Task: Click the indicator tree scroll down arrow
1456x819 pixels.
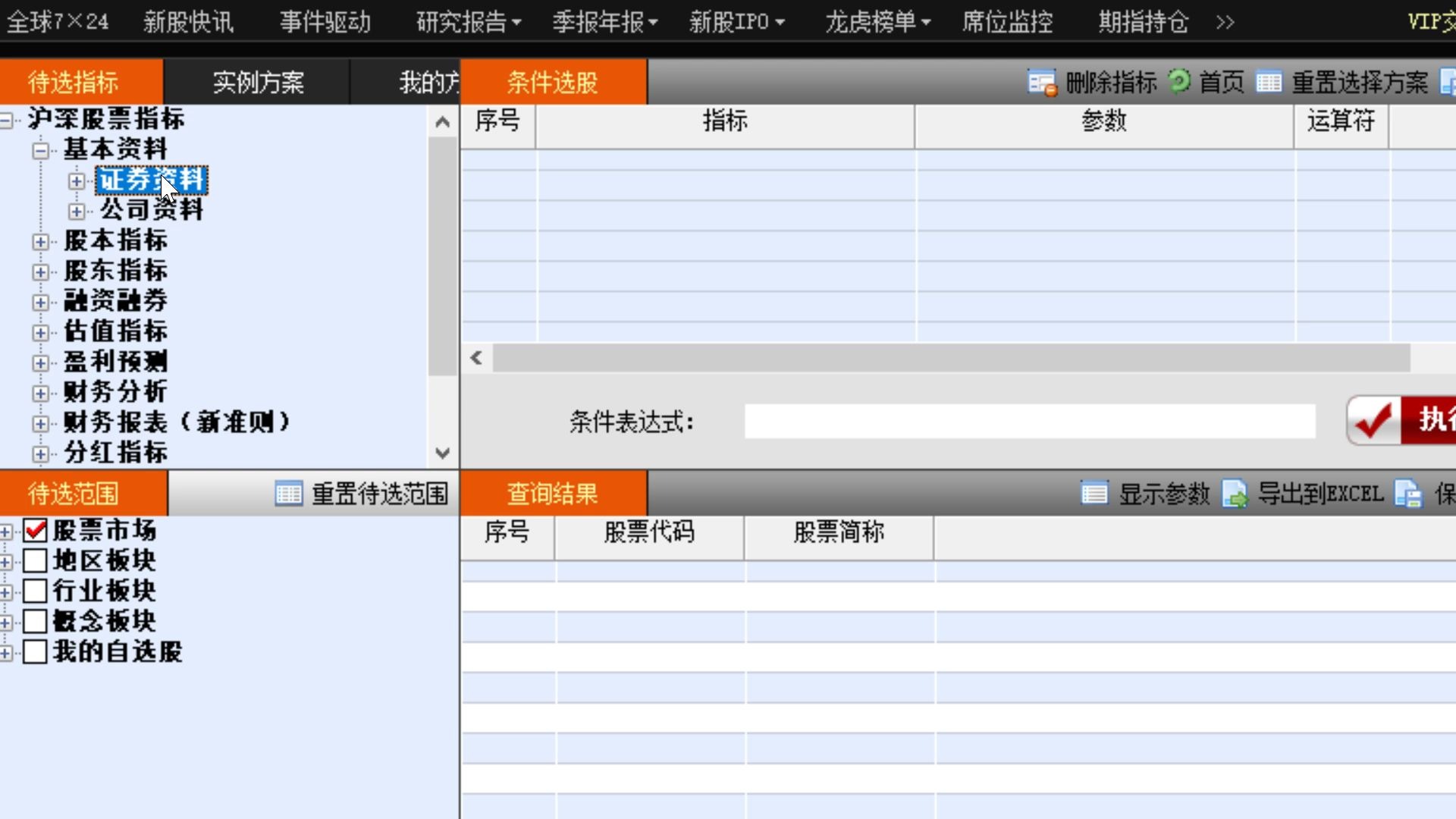Action: click(443, 453)
